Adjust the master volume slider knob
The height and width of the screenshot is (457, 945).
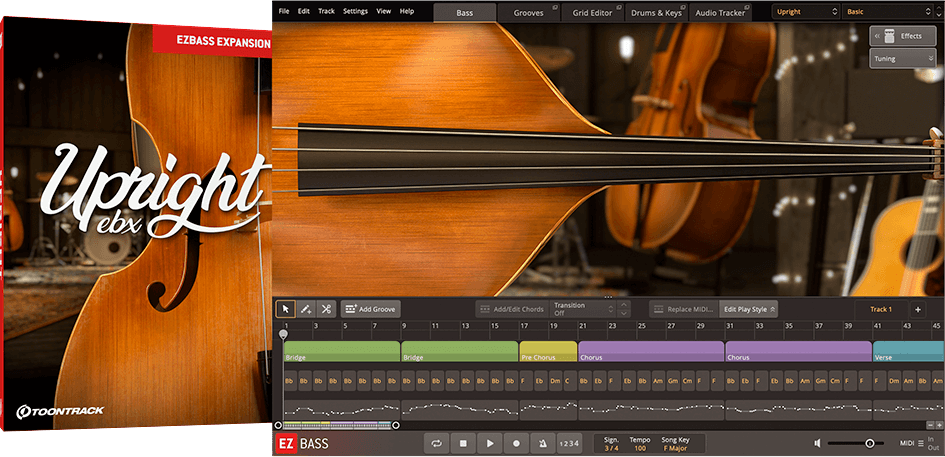pyautogui.click(x=870, y=443)
